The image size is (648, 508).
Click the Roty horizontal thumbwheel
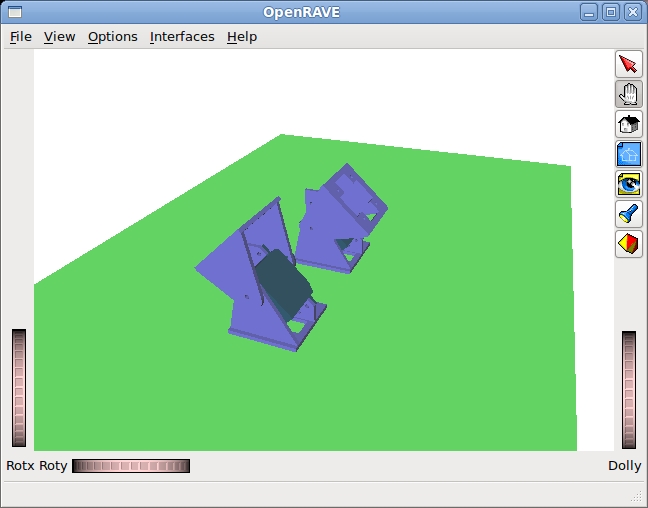pyautogui.click(x=131, y=466)
